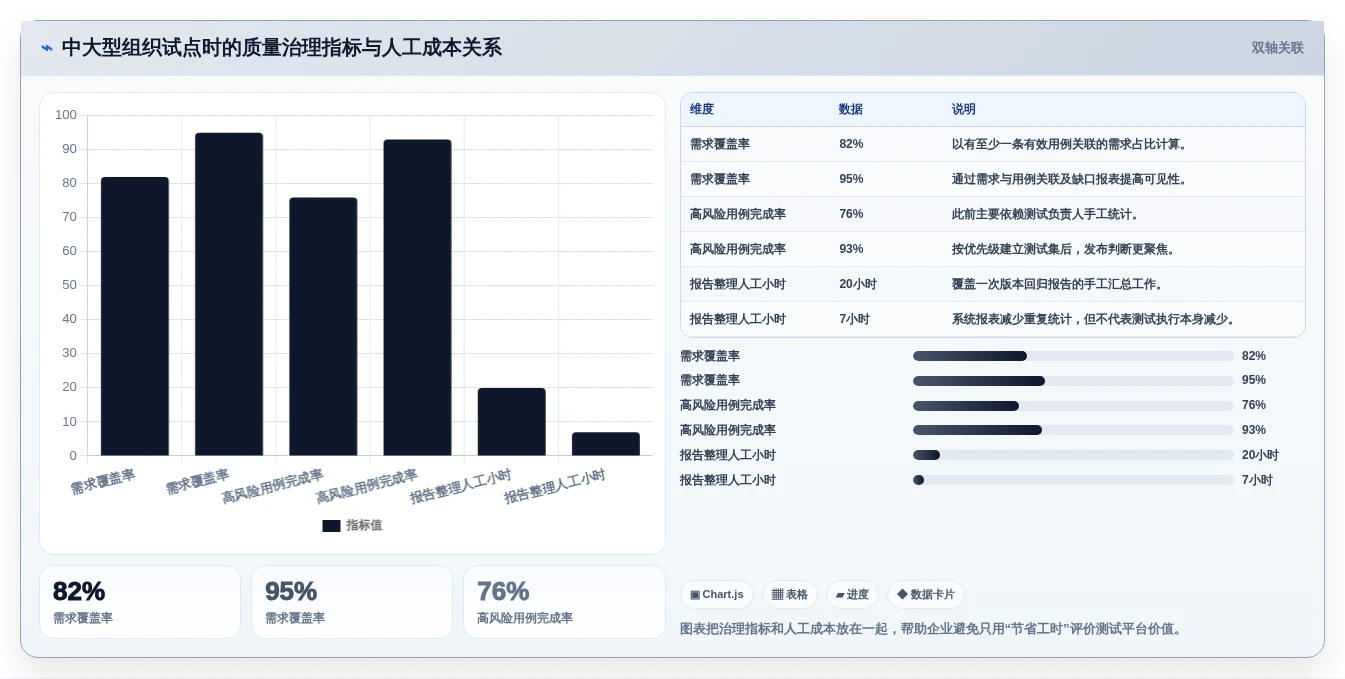This screenshot has width=1345, height=679.
Task: Click table description 此前主要依赖测试负责人手工统计。
Action: click(x=1047, y=215)
